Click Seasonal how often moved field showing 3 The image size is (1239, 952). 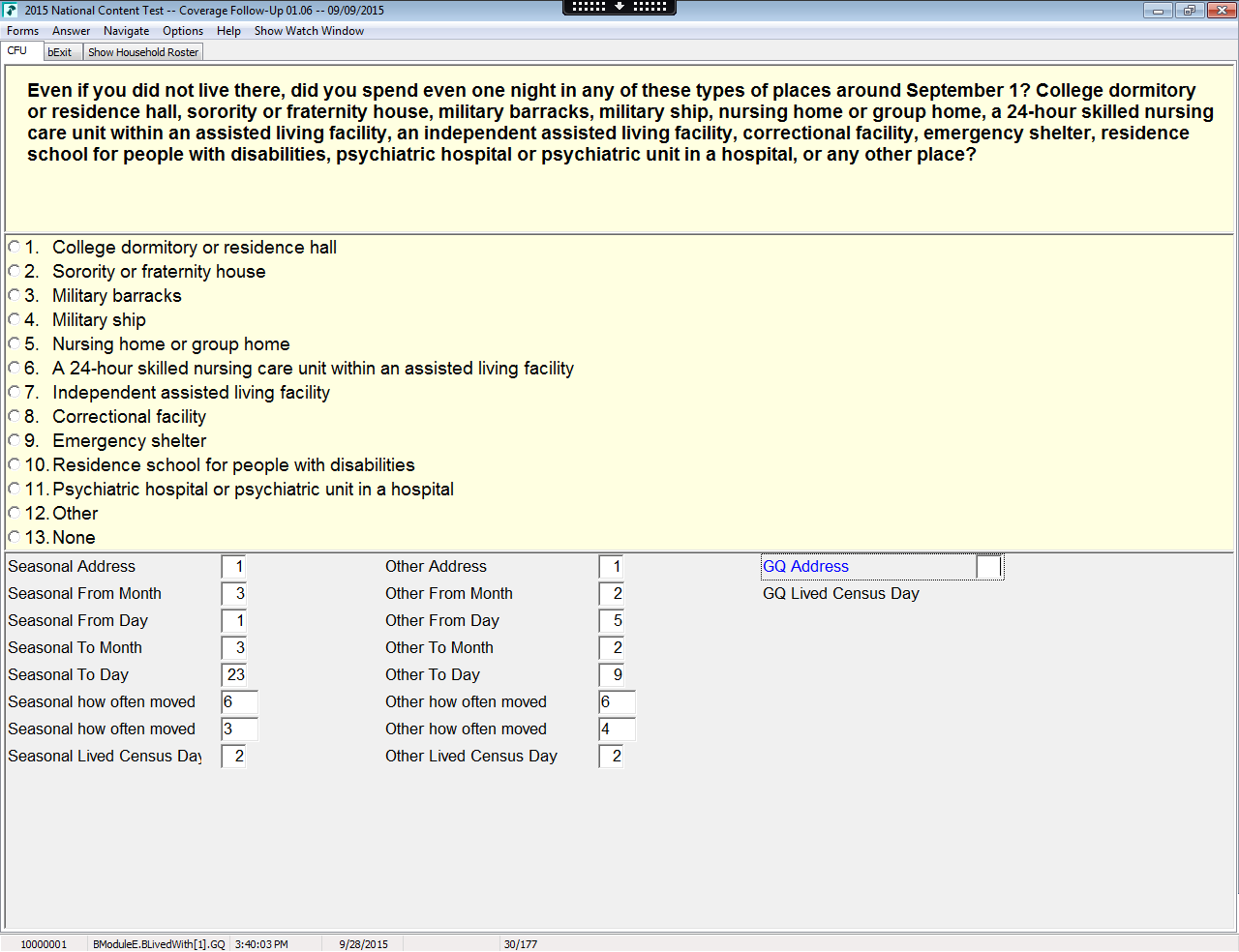click(240, 729)
